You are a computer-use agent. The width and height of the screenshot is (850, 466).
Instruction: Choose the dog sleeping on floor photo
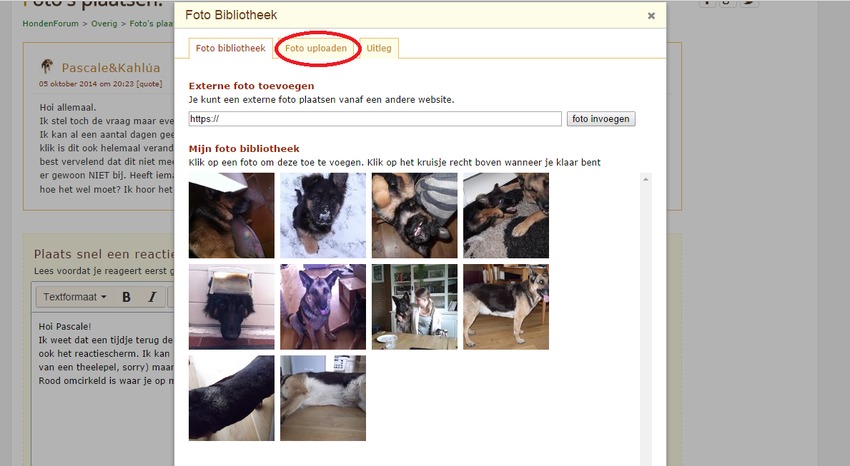point(323,398)
